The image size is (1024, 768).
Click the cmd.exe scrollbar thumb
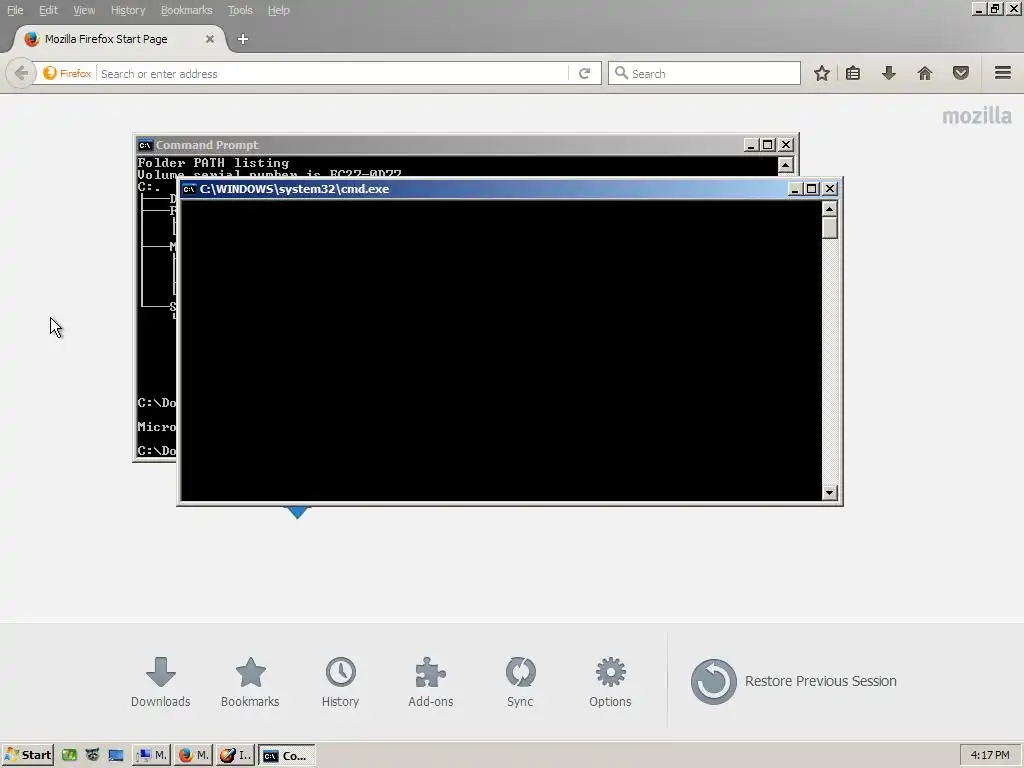829,228
